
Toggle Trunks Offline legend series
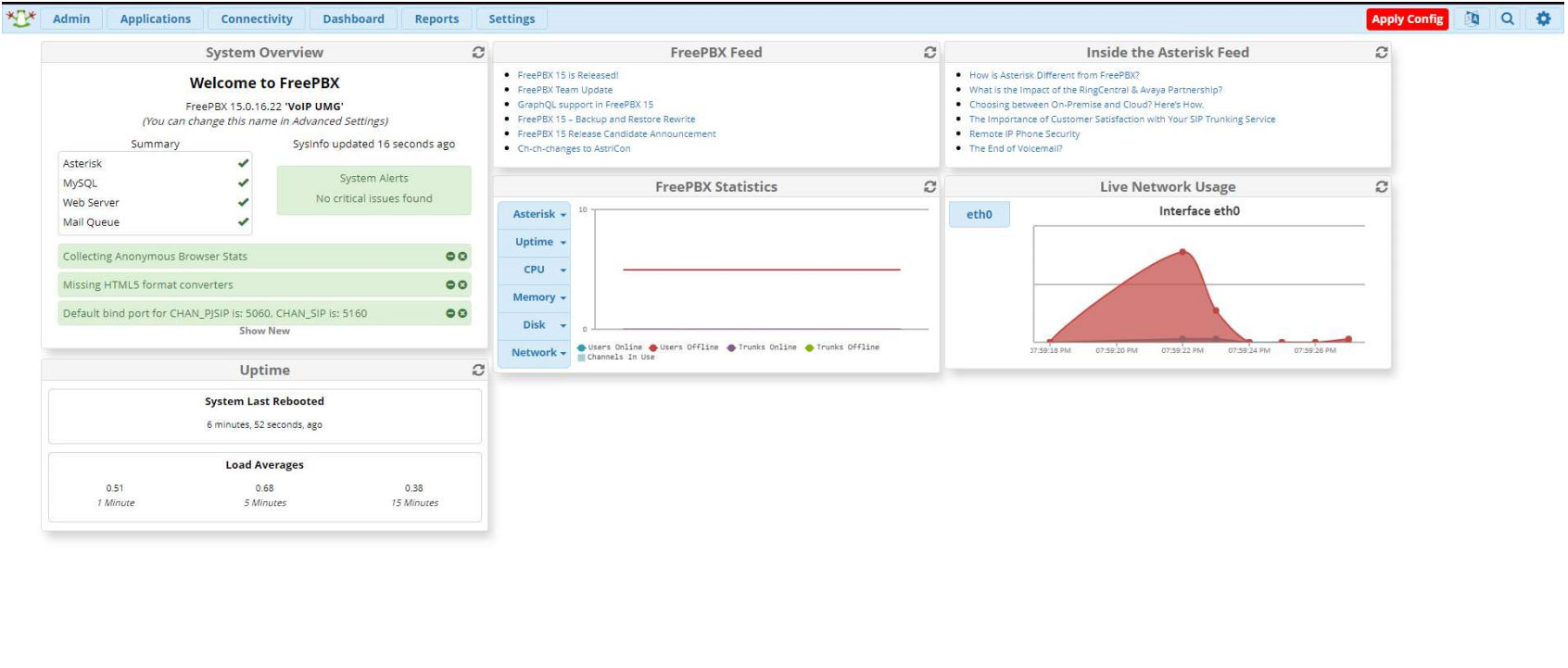pos(842,347)
